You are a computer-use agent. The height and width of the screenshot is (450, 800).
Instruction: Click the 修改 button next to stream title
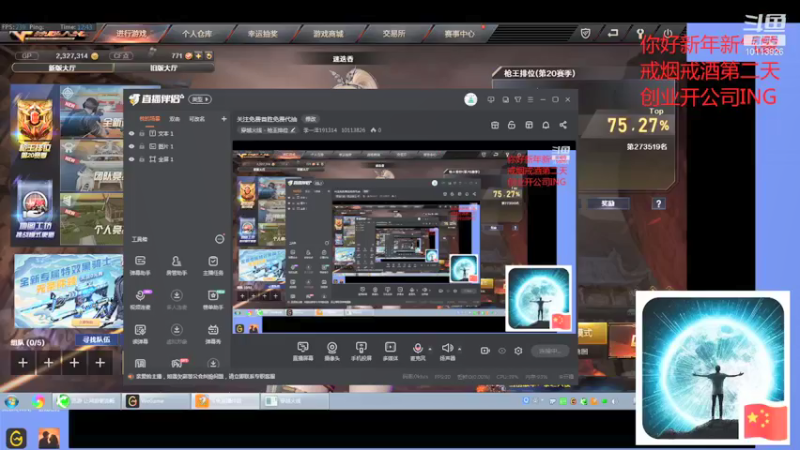(311, 119)
